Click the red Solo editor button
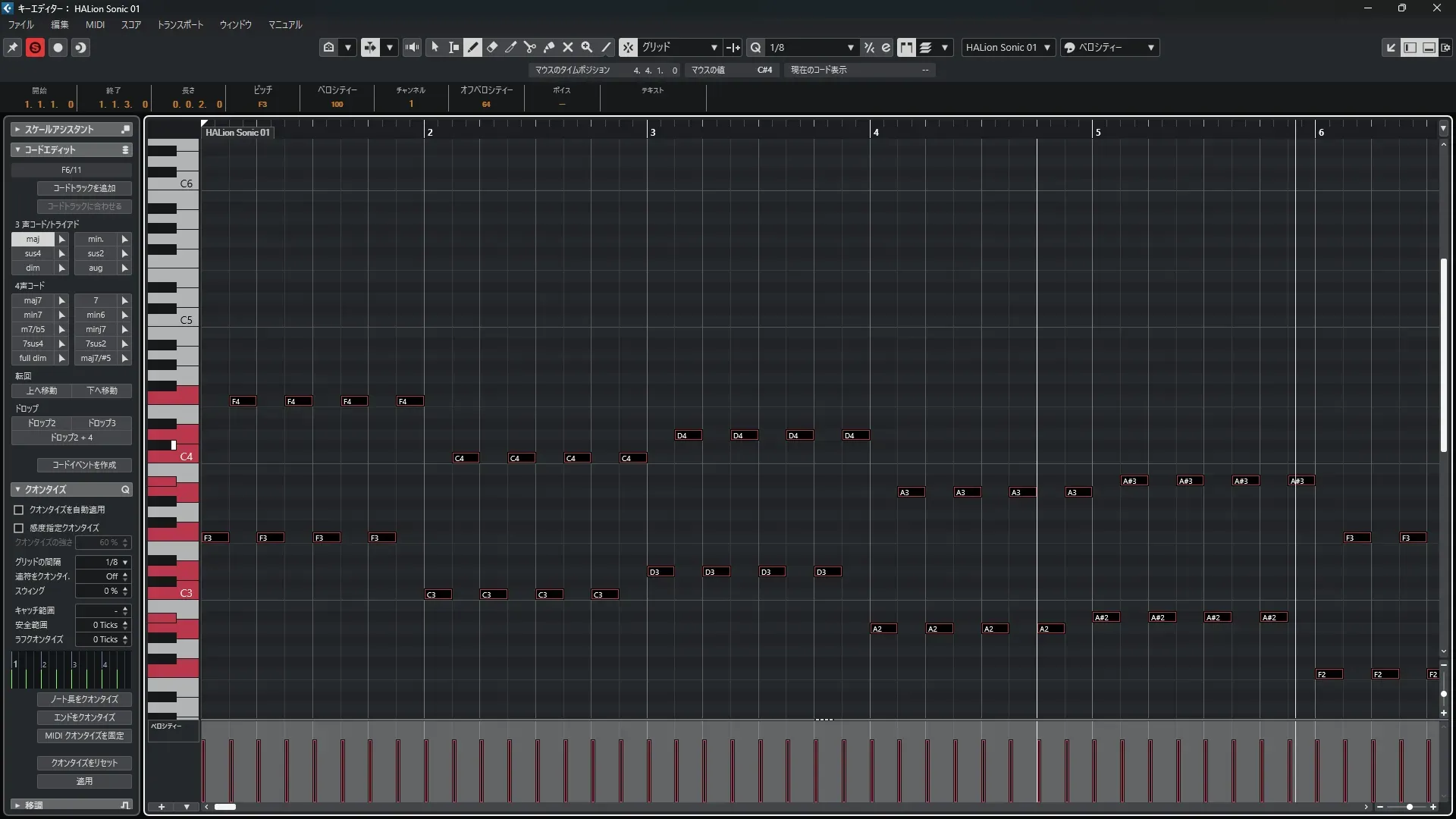1456x819 pixels. tap(35, 47)
